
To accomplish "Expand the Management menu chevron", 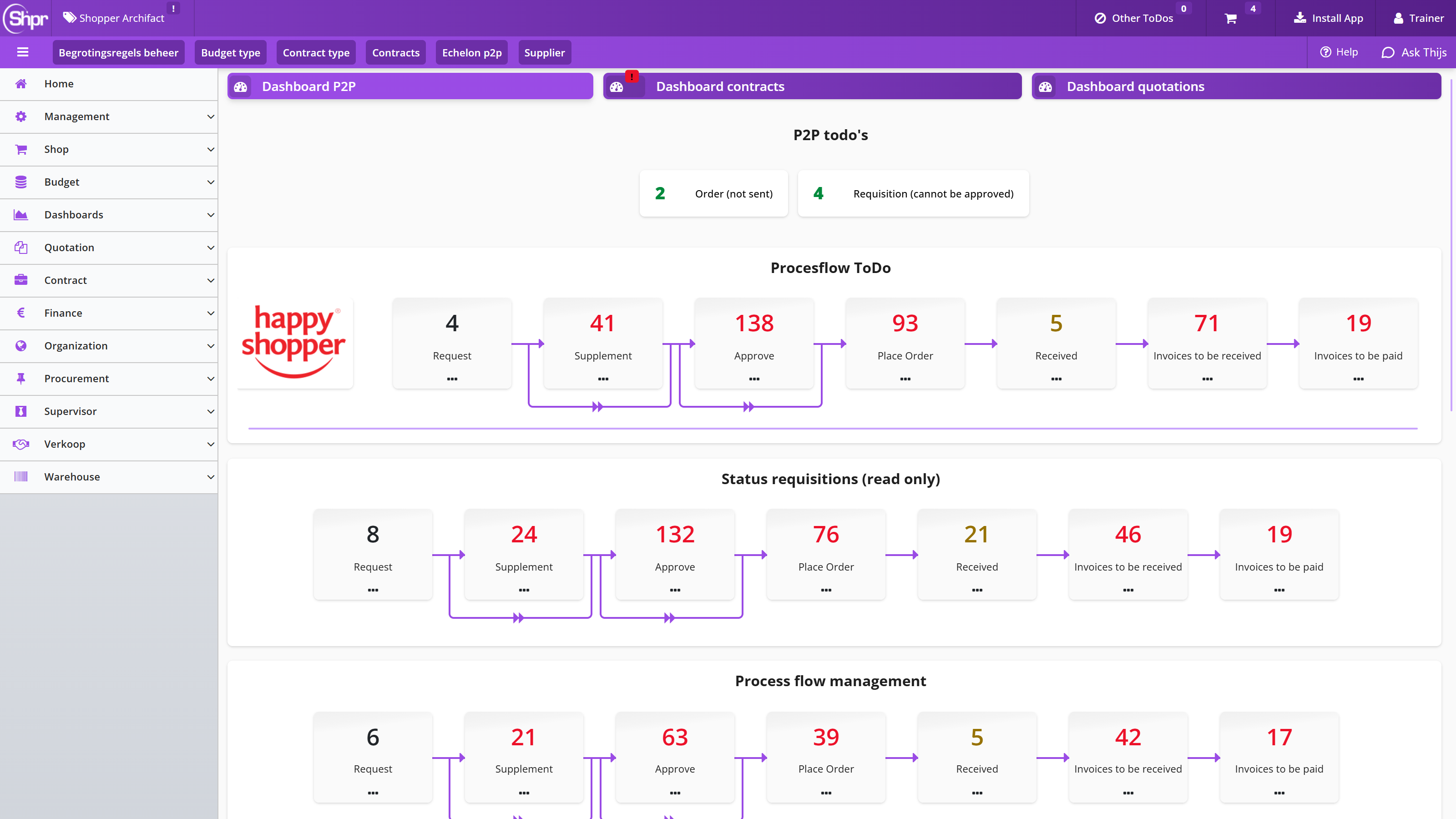I will 210,116.
